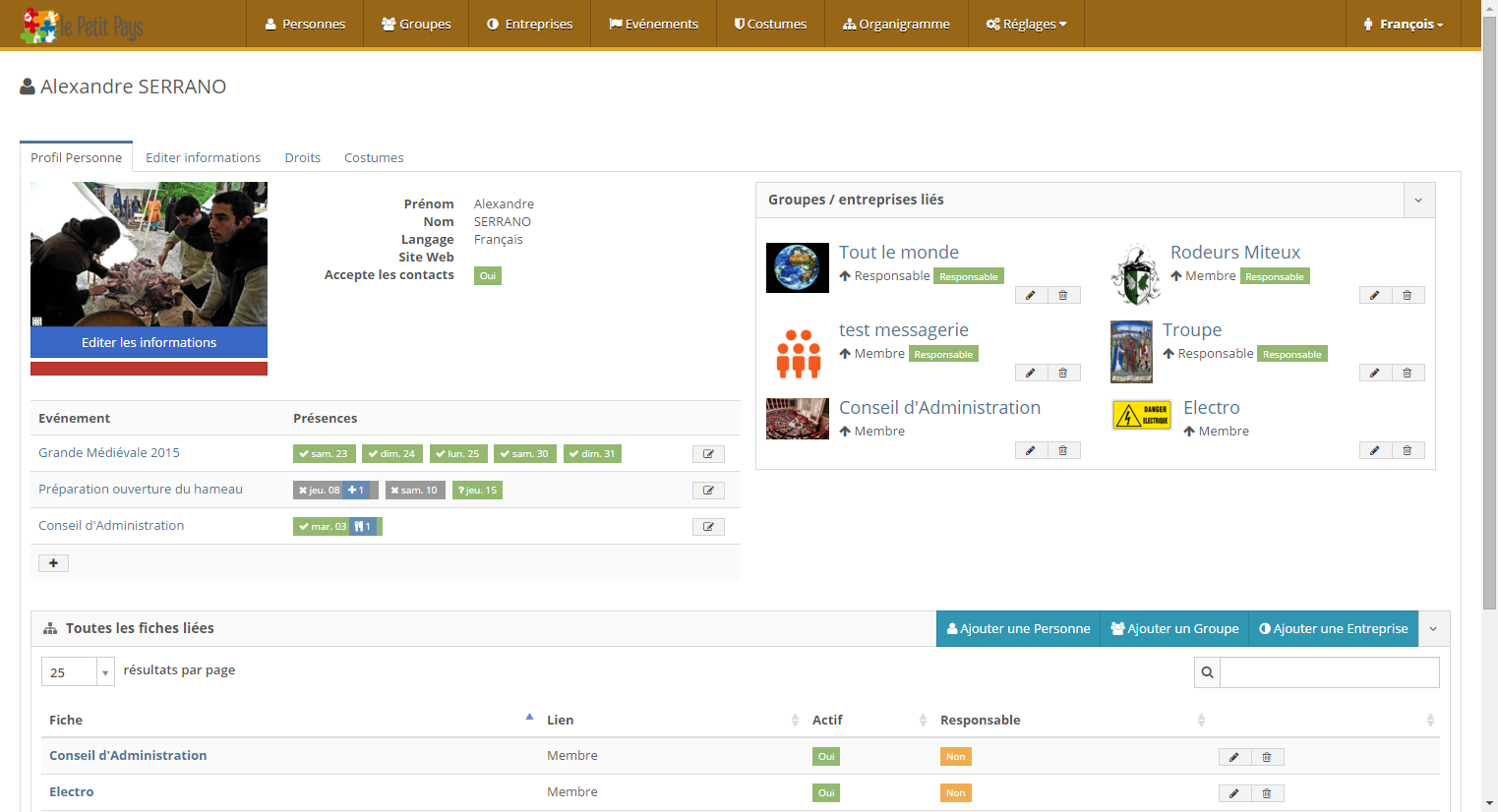Edit the Troupe group link
1498x812 pixels.
[x=1375, y=373]
